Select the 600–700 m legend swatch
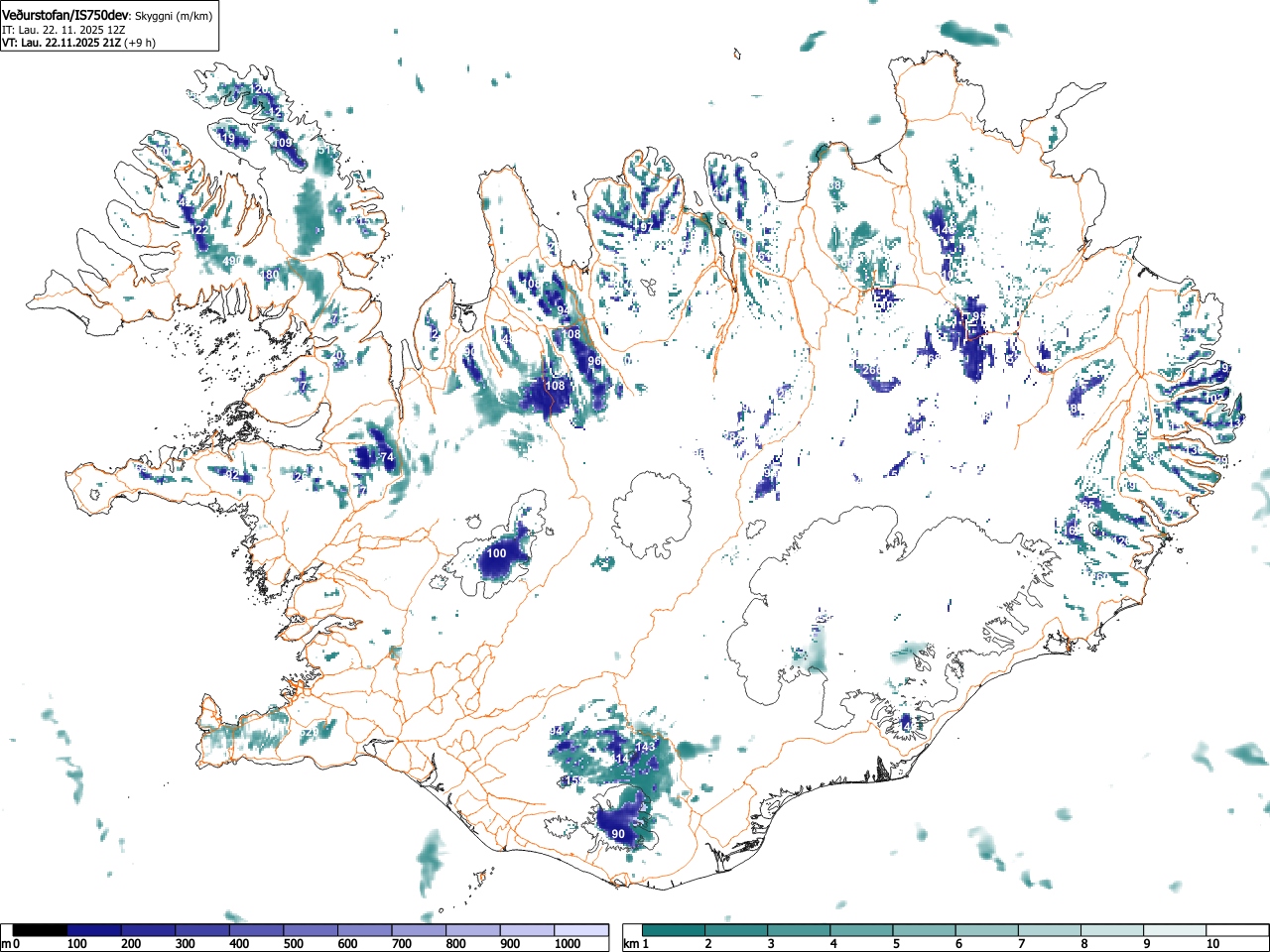1270x952 pixels. [365, 930]
